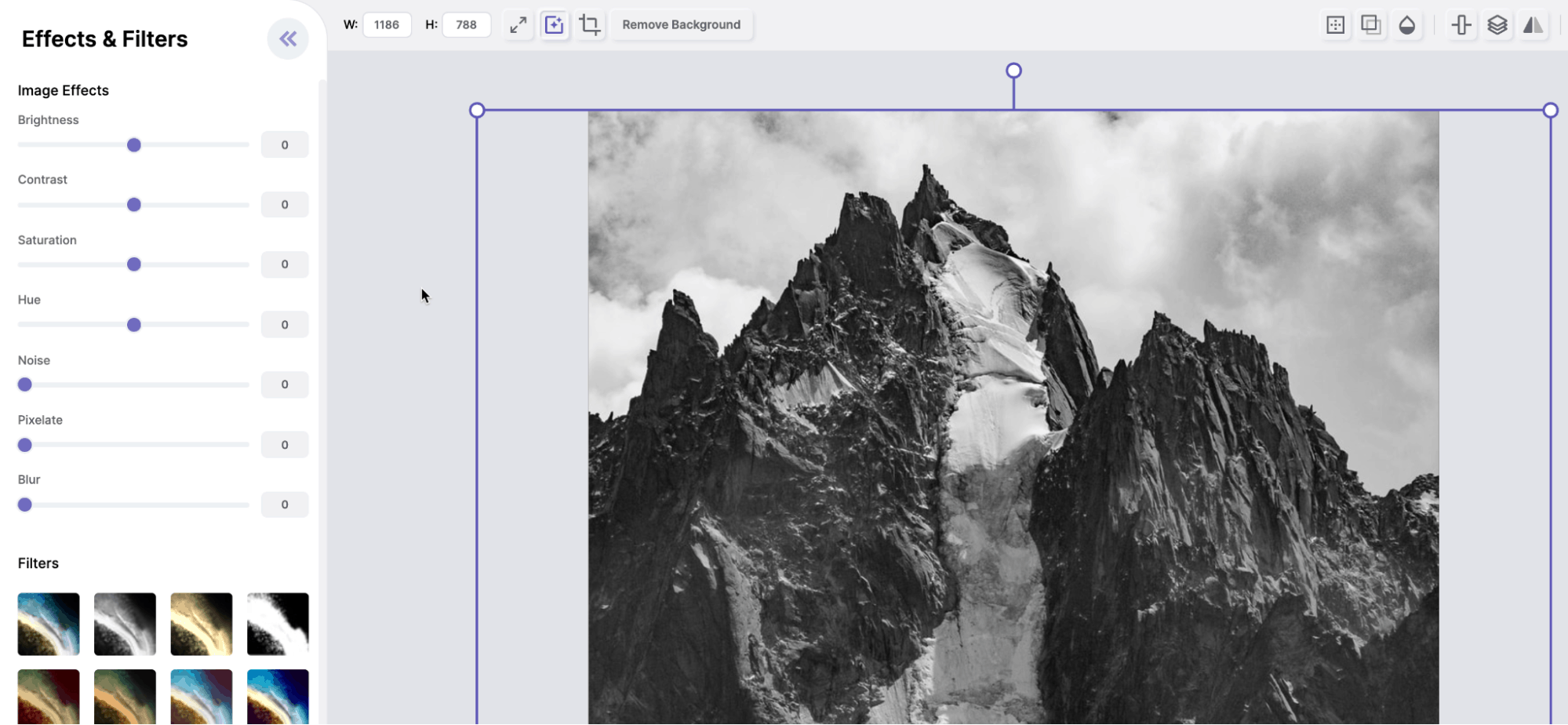1568x725 pixels.
Task: Open the layers stack icon
Action: pos(1497,25)
